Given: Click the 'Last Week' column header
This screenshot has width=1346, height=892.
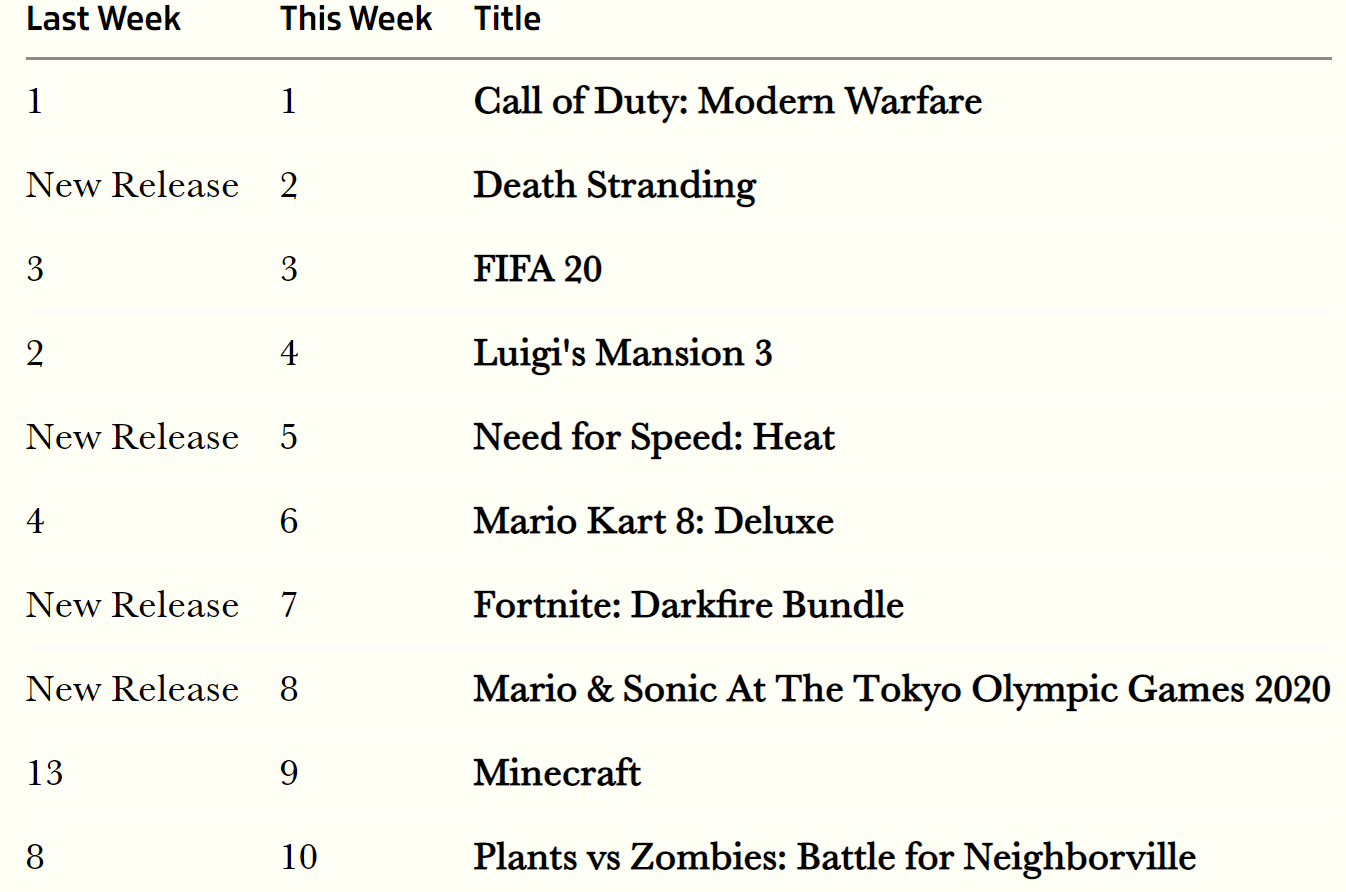Looking at the screenshot, I should click(x=103, y=19).
